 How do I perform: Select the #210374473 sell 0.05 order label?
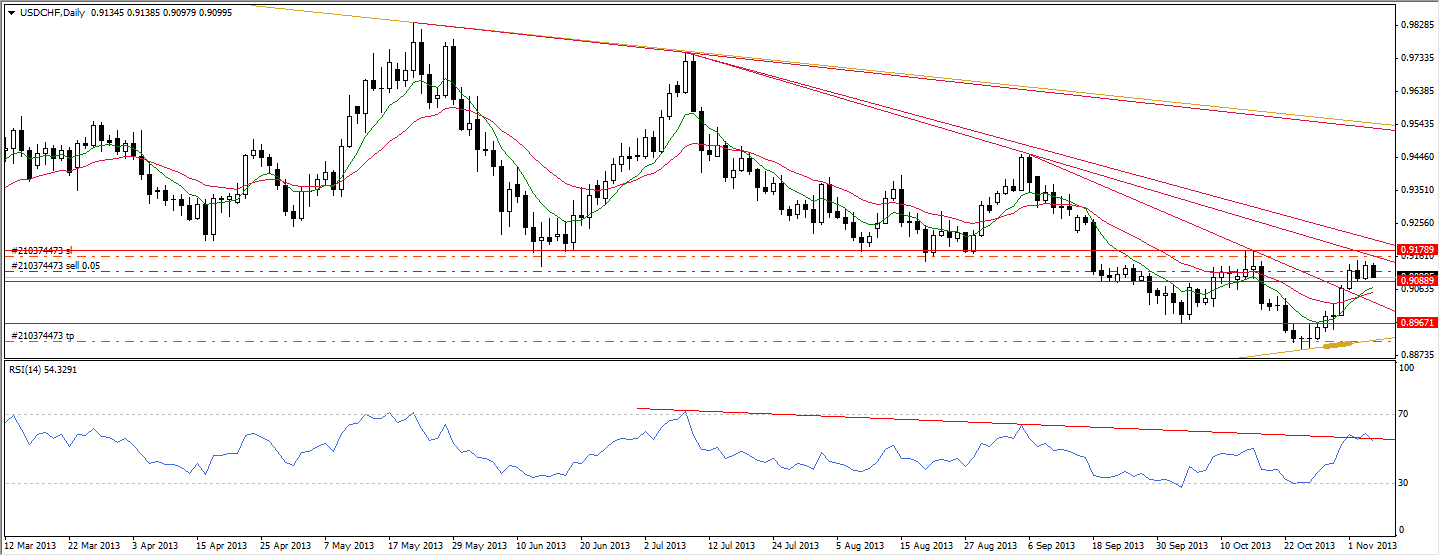pos(55,266)
